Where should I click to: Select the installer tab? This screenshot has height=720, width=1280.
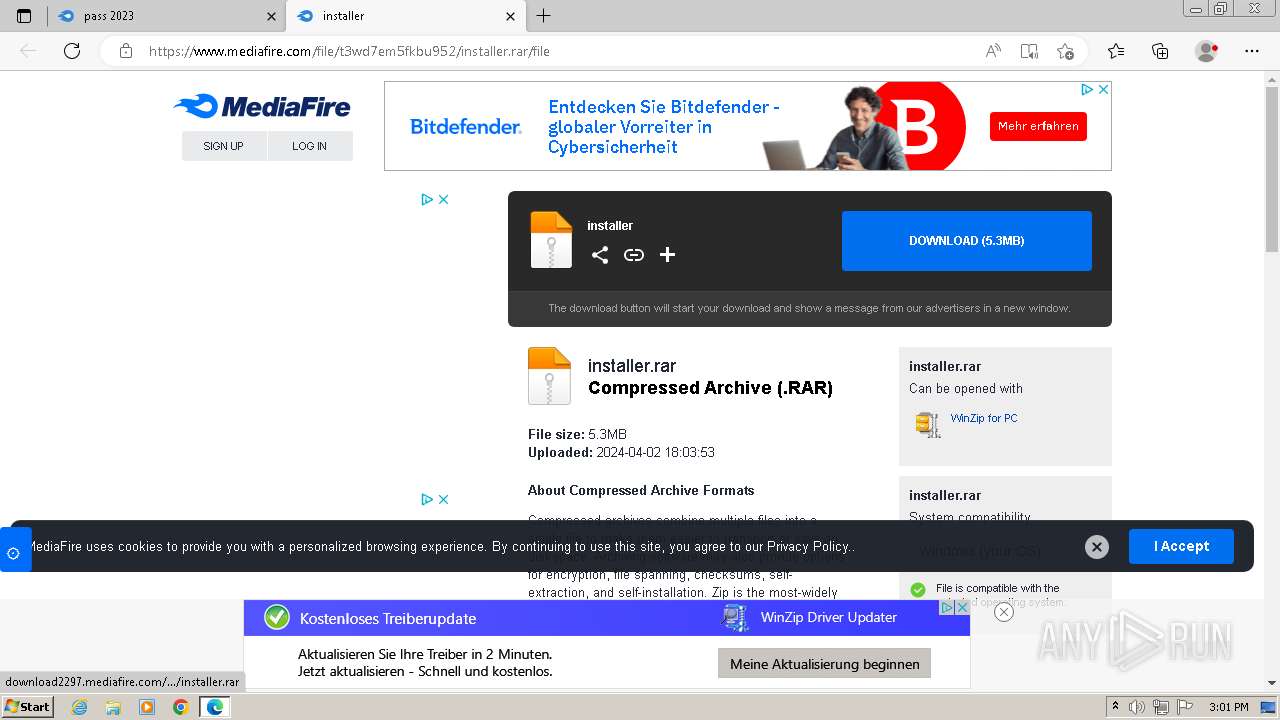coord(405,16)
